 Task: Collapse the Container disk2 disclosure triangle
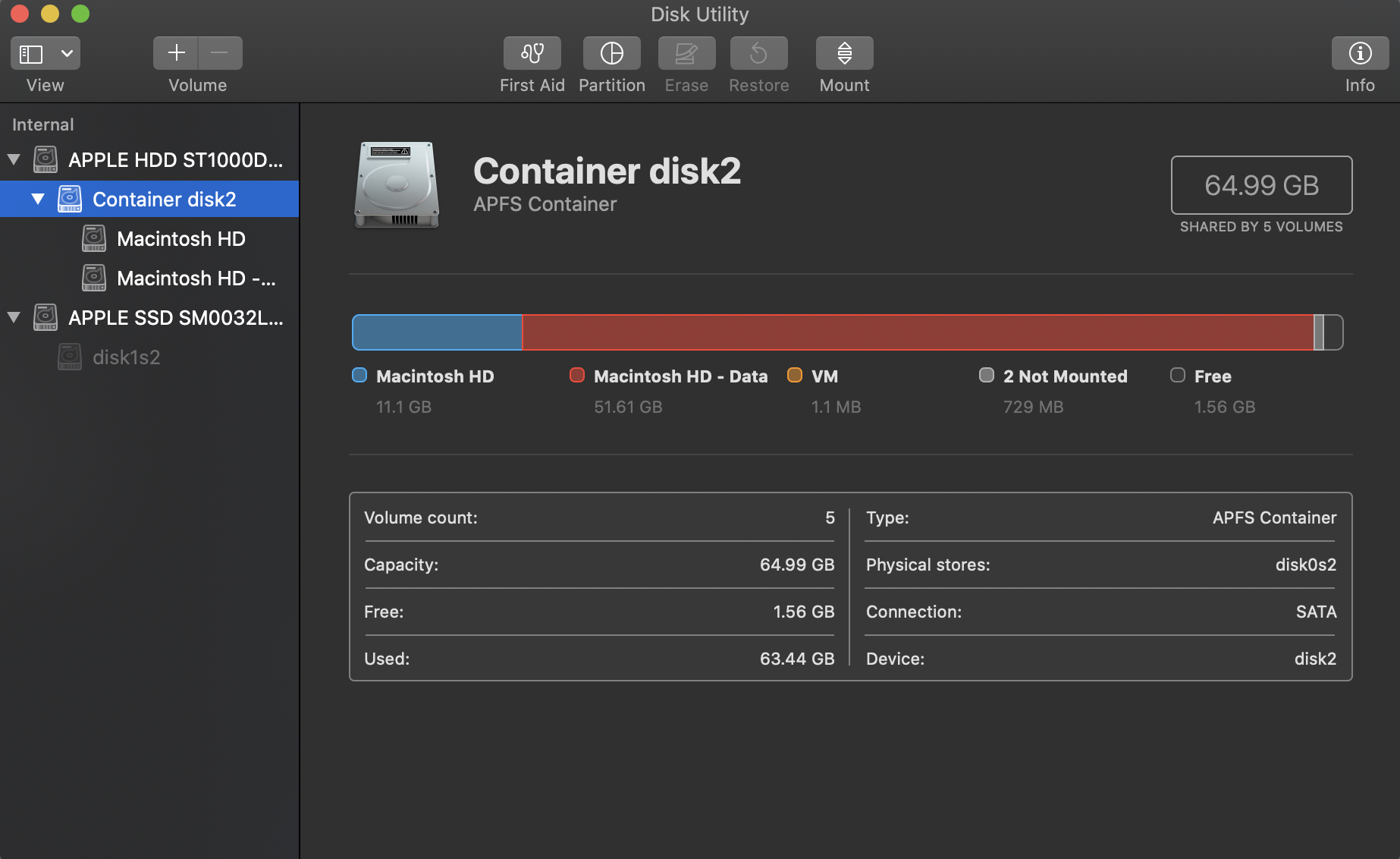(x=38, y=199)
